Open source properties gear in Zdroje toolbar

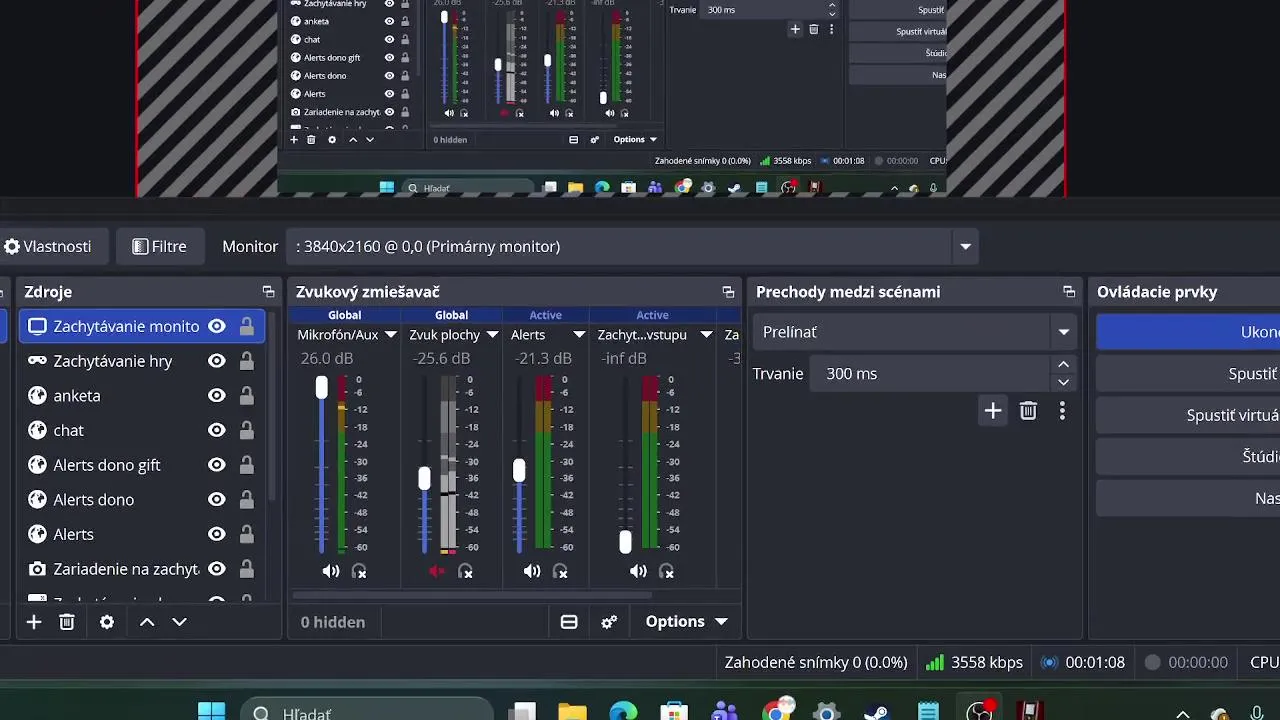coord(107,622)
